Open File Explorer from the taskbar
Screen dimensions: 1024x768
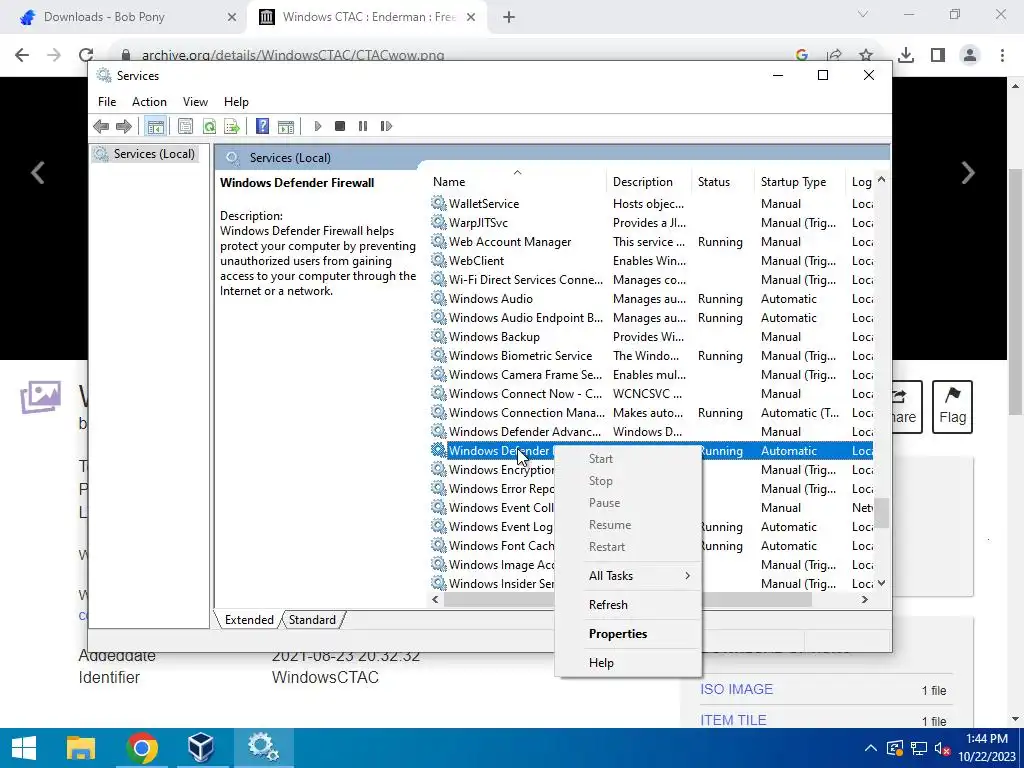tap(82, 748)
